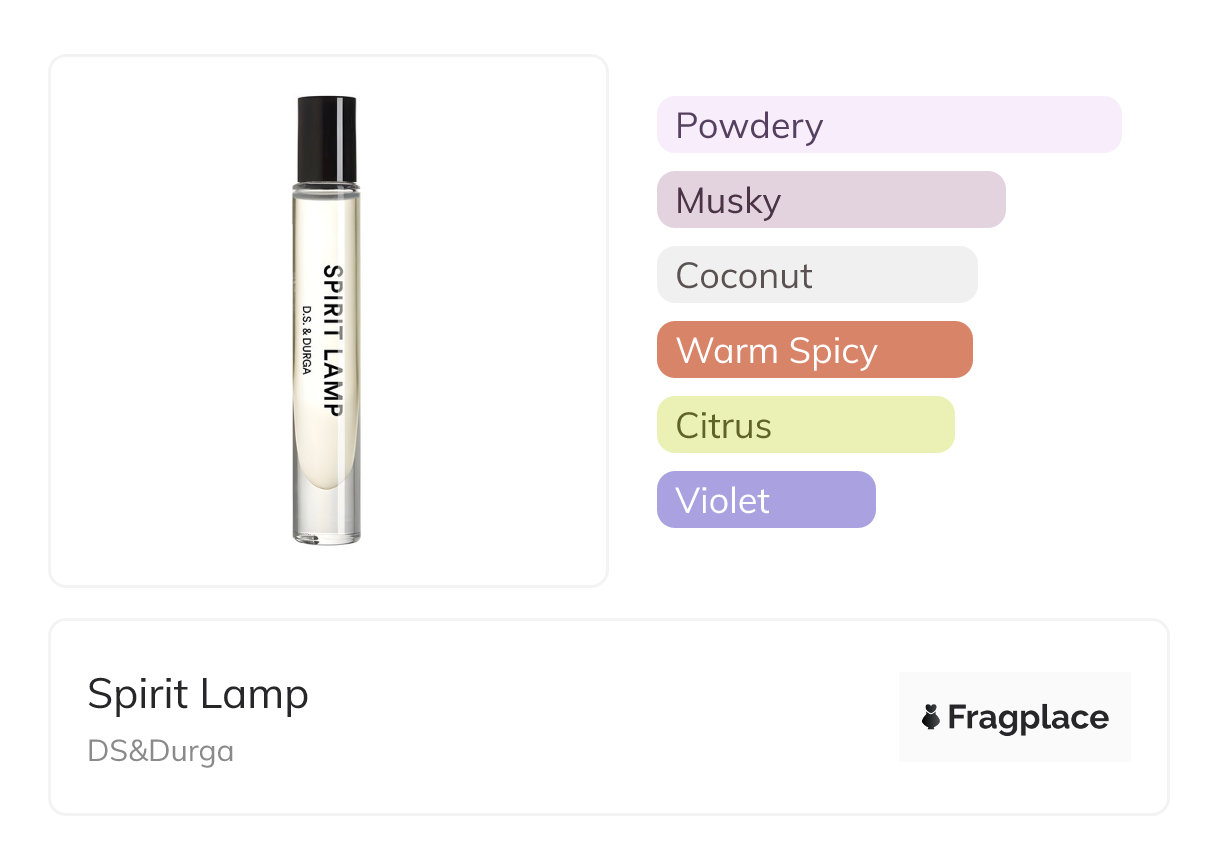Click the Powdery label text
The width and height of the screenshot is (1218, 864).
[749, 126]
